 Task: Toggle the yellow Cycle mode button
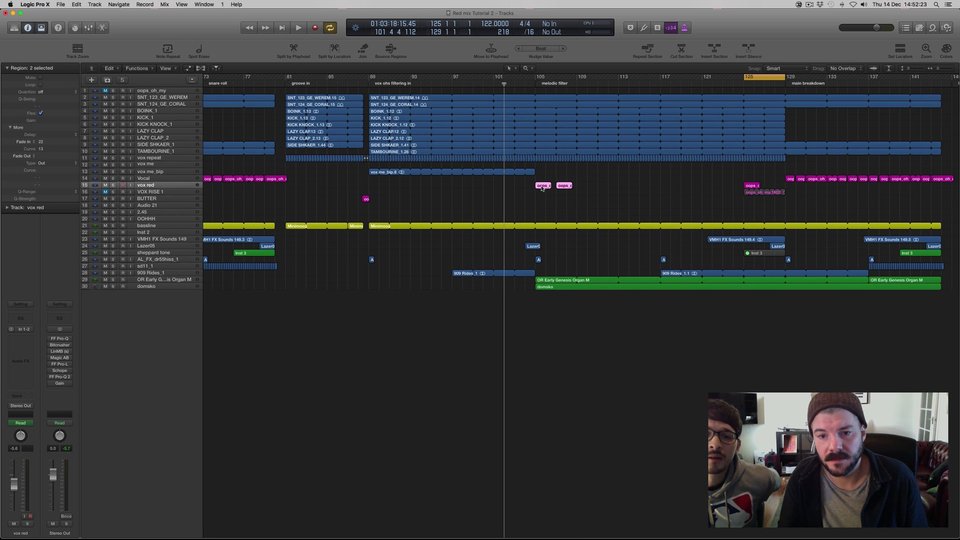[330, 28]
